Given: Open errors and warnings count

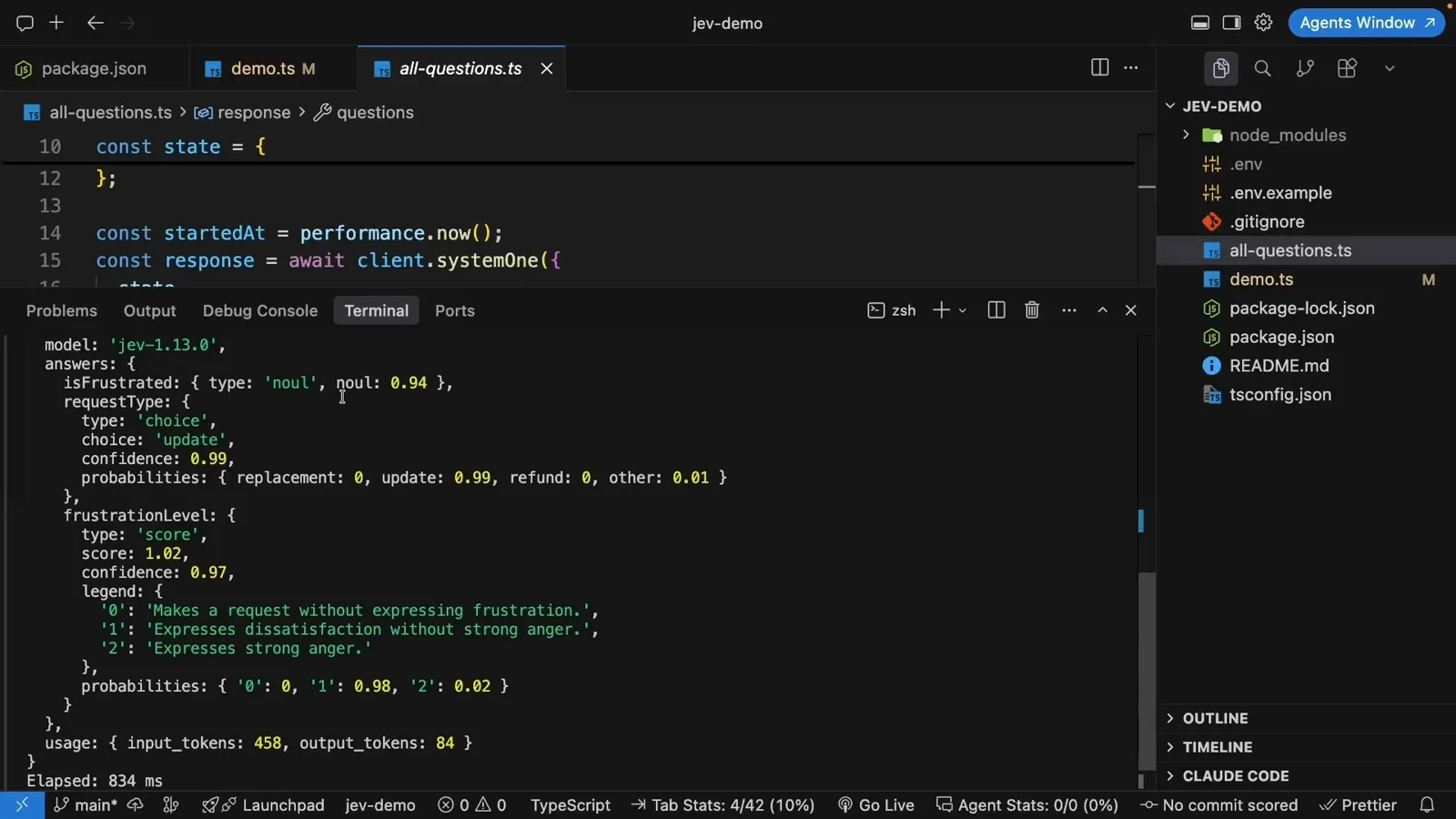Looking at the screenshot, I should [x=472, y=805].
